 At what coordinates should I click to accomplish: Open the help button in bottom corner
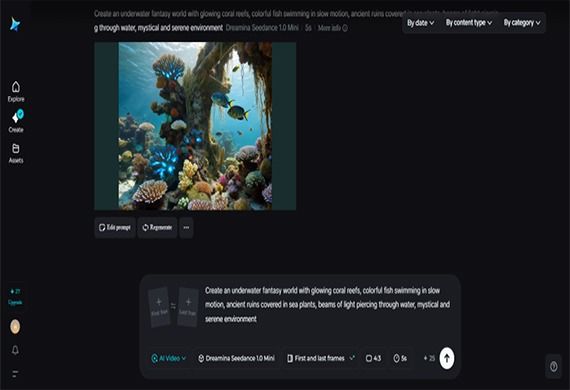(554, 366)
